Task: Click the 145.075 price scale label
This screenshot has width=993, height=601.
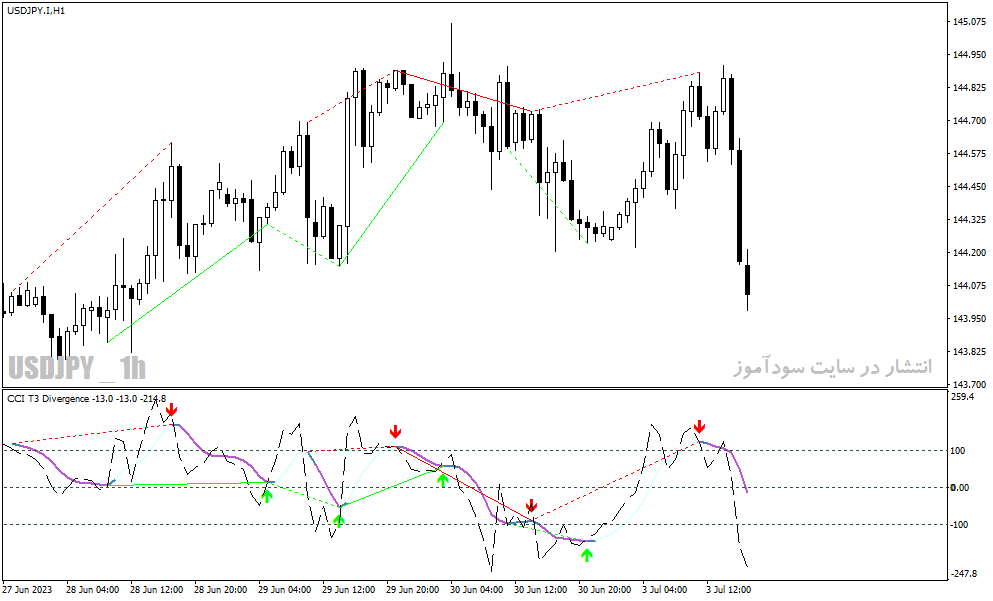Action: point(970,22)
